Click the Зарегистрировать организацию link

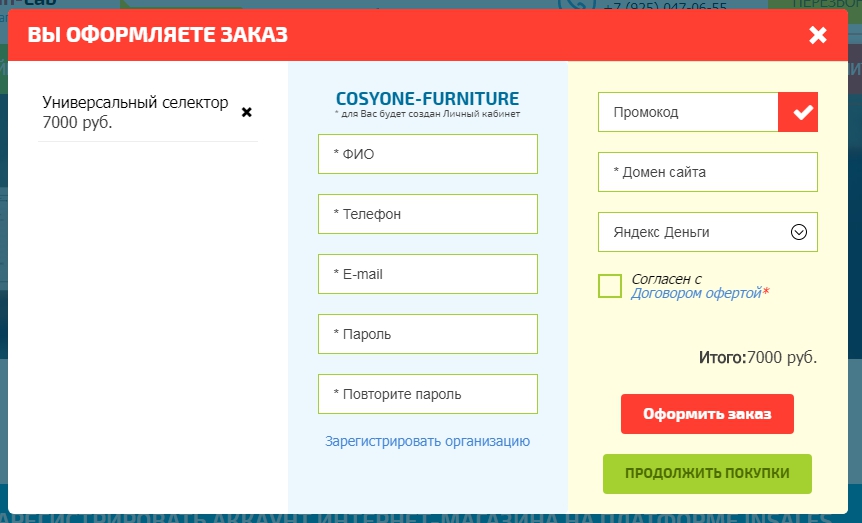tap(427, 441)
